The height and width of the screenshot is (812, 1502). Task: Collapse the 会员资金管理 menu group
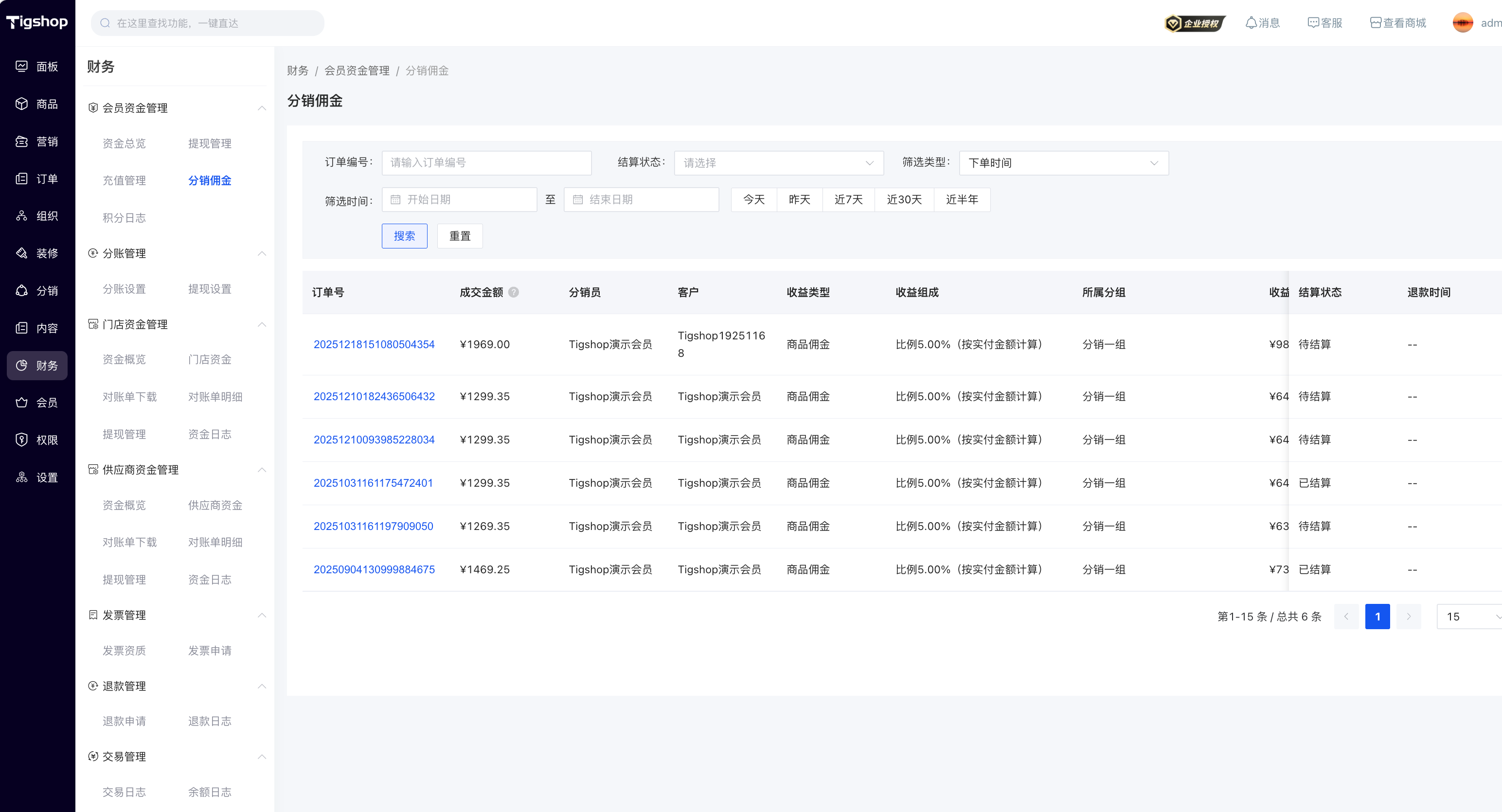(262, 108)
